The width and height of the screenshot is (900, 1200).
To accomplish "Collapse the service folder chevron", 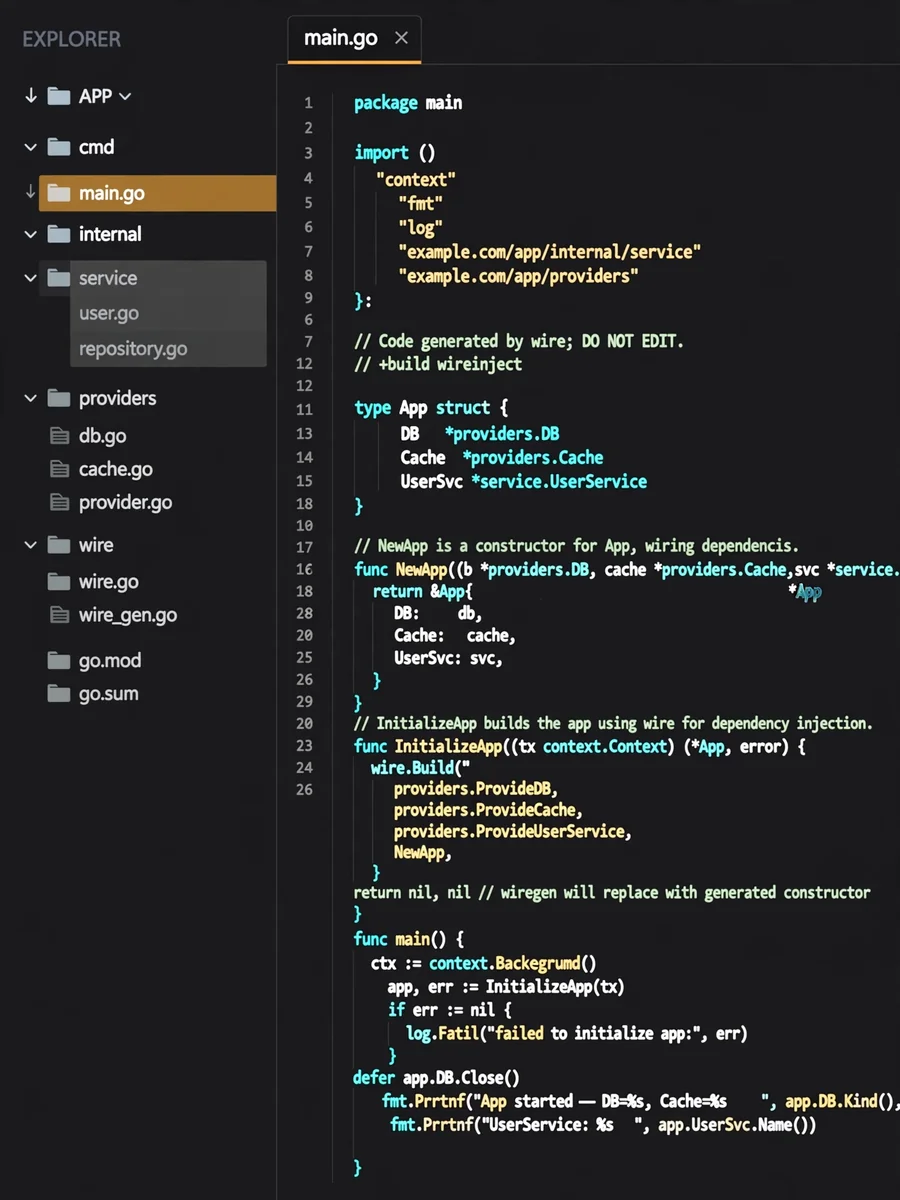I will (x=31, y=278).
